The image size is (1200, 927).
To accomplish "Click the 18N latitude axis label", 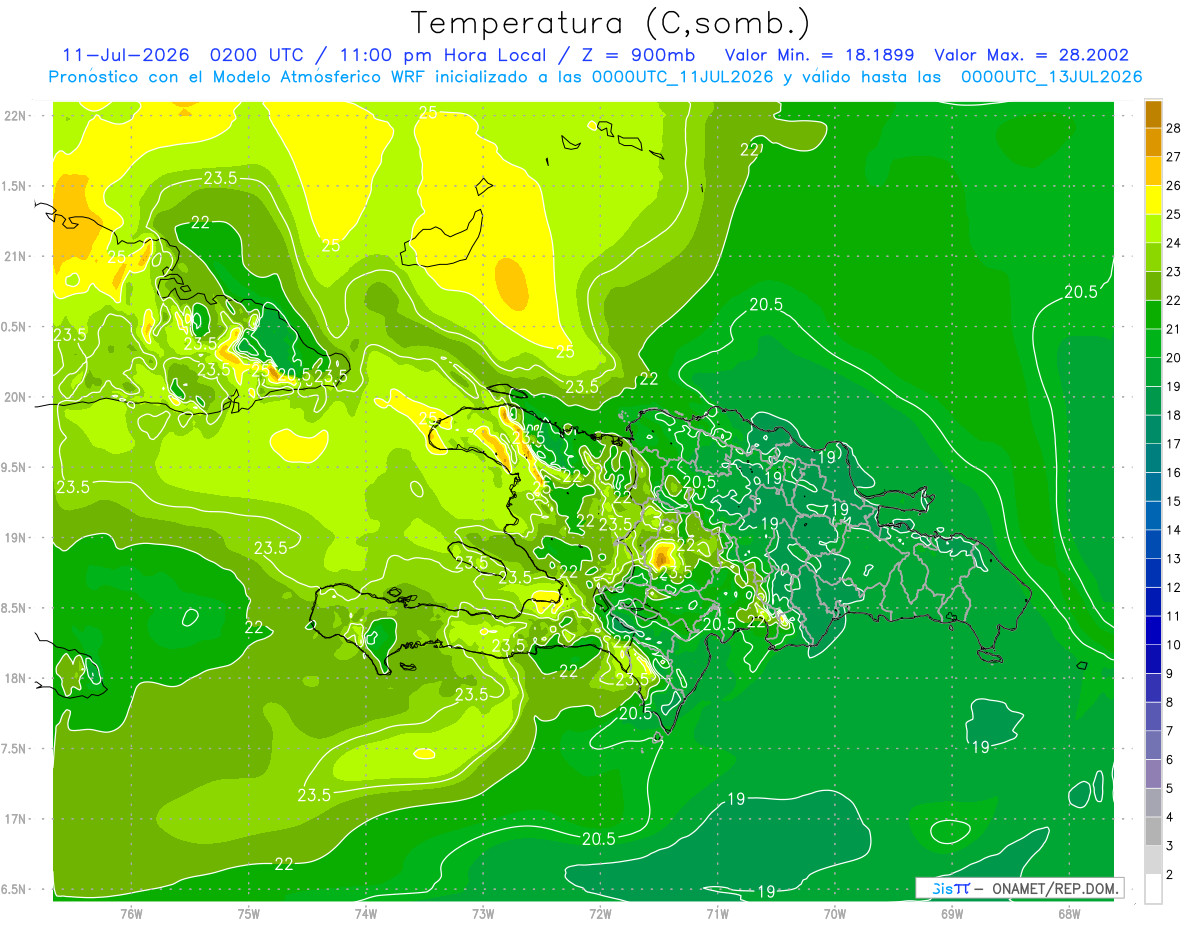I will (16, 678).
